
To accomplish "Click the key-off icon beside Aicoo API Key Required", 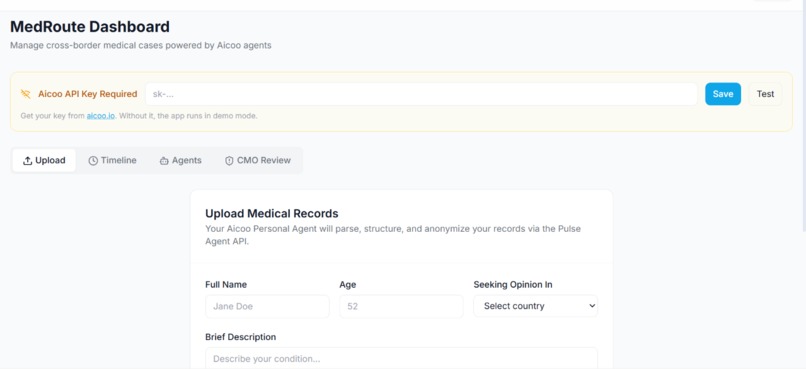I will (26, 94).
